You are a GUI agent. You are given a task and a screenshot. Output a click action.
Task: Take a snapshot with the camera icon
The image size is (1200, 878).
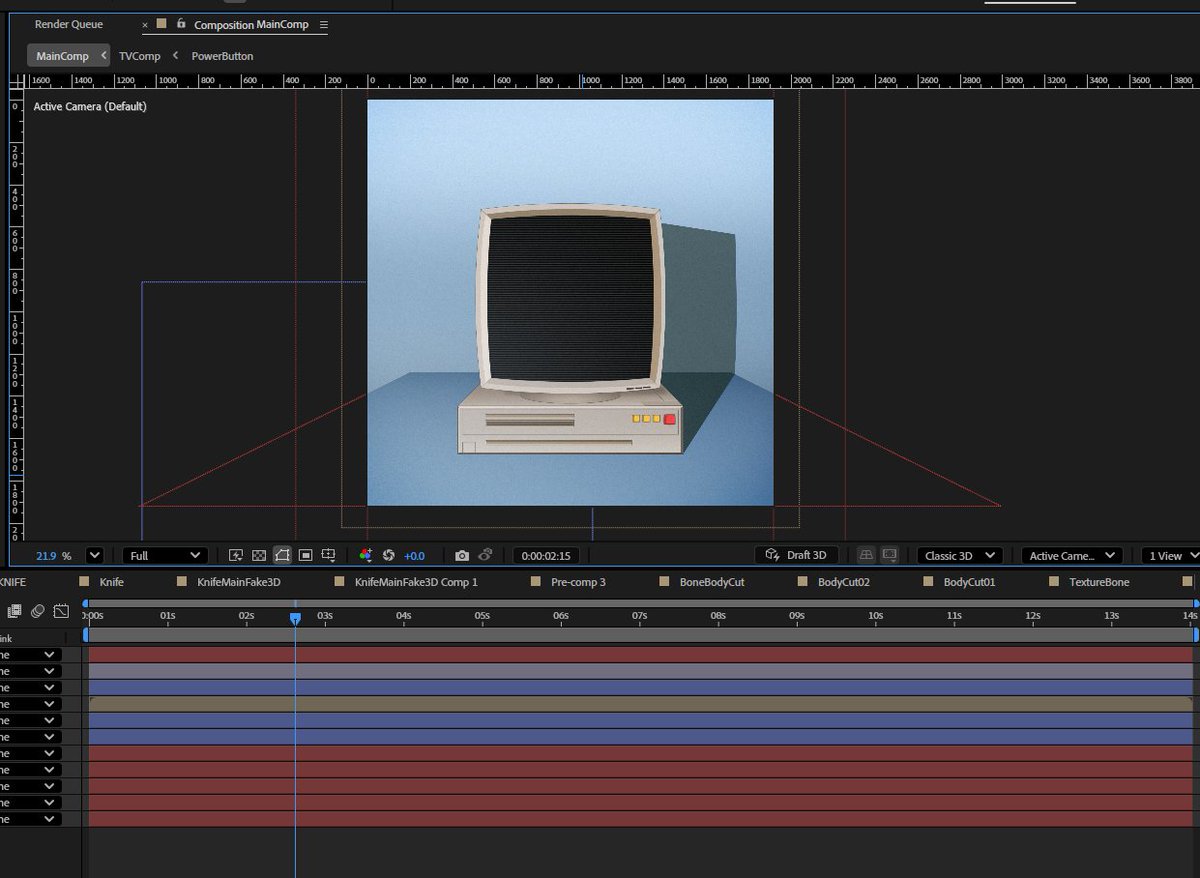point(461,555)
